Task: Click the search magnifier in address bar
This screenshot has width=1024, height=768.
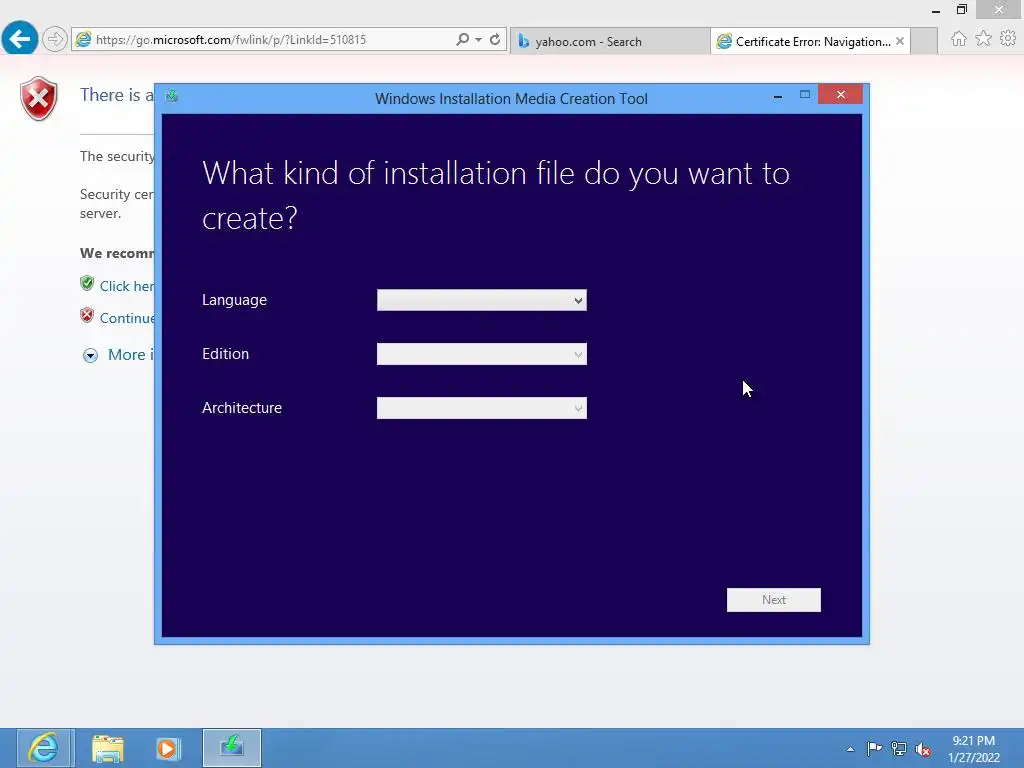Action: tap(462, 39)
